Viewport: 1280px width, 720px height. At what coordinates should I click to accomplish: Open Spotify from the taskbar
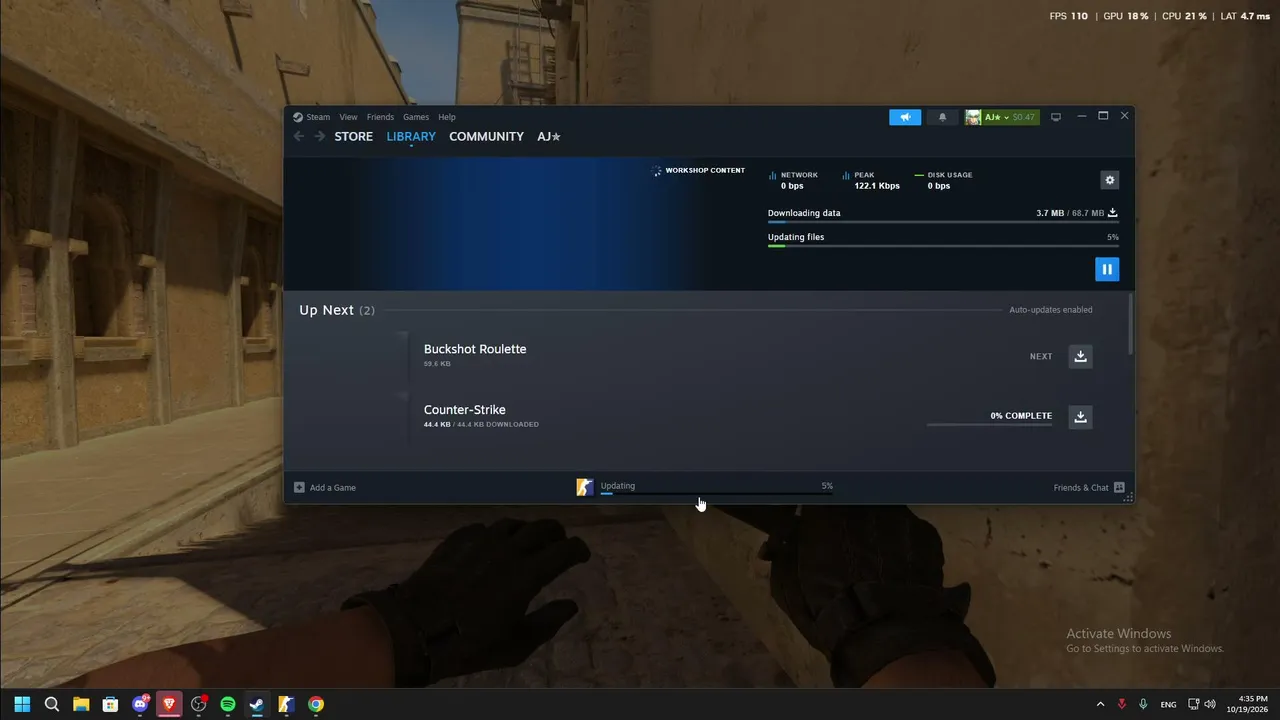pyautogui.click(x=227, y=704)
